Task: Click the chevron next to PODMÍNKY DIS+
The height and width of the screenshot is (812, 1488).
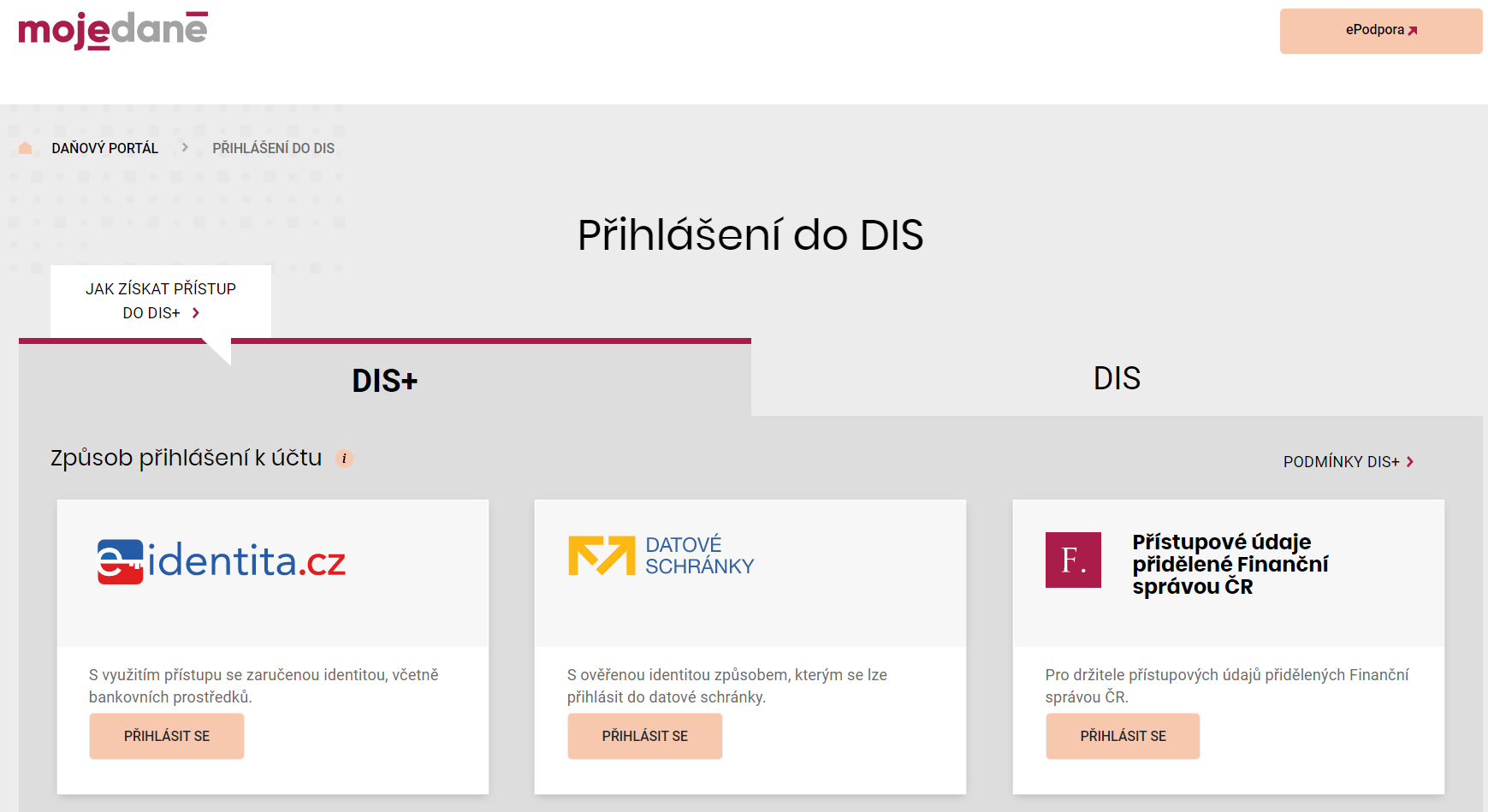Action: pyautogui.click(x=1410, y=462)
